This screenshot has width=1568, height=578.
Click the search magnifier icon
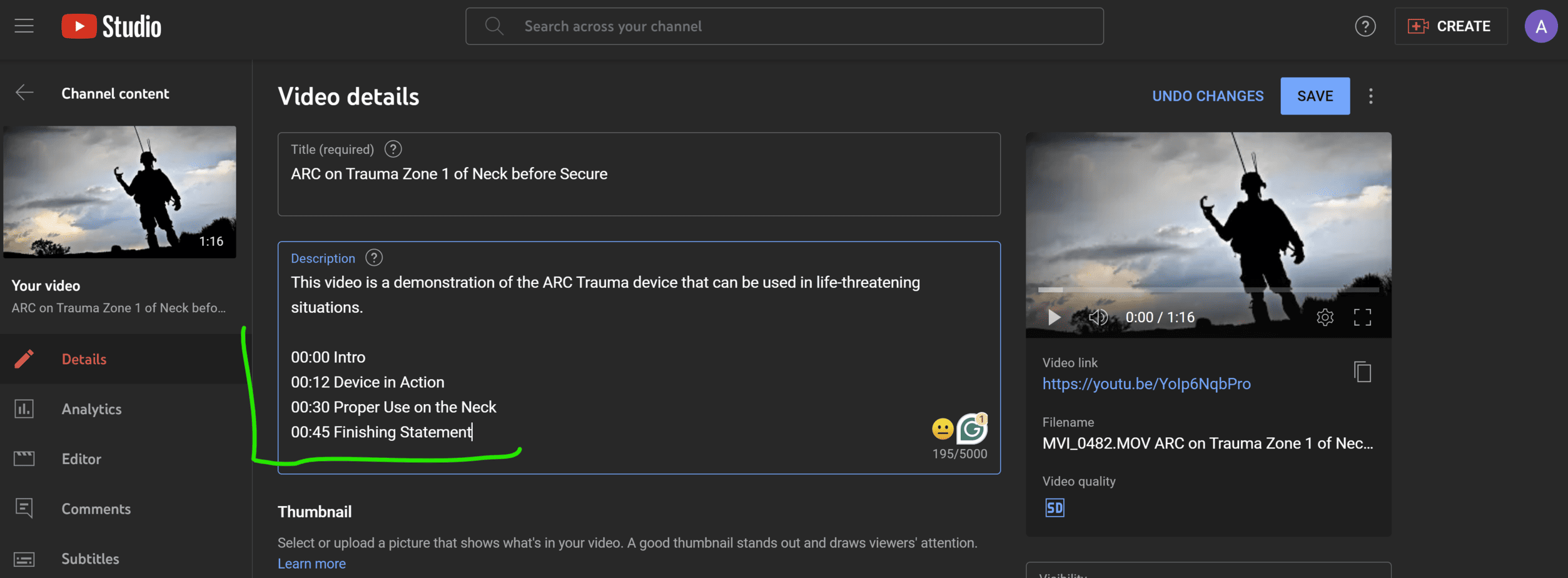tap(494, 26)
